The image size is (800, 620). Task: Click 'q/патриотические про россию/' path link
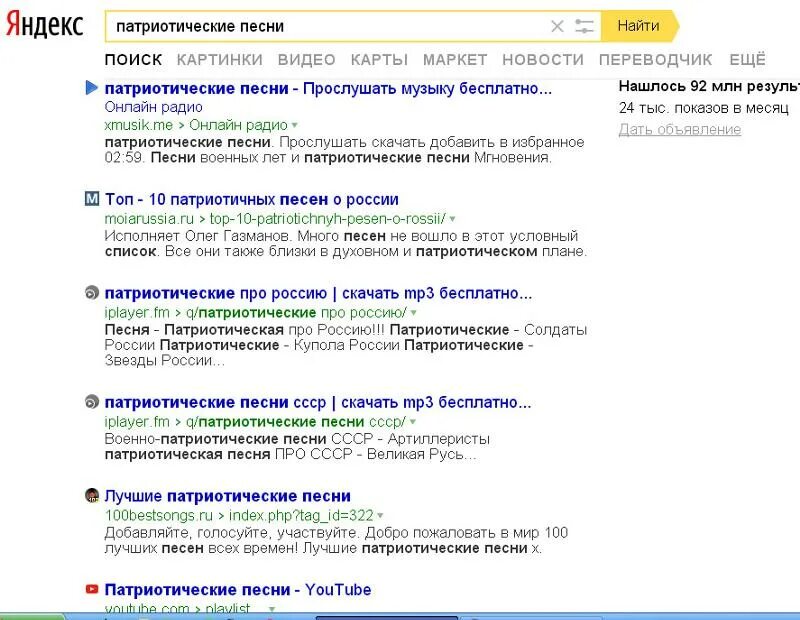click(296, 312)
